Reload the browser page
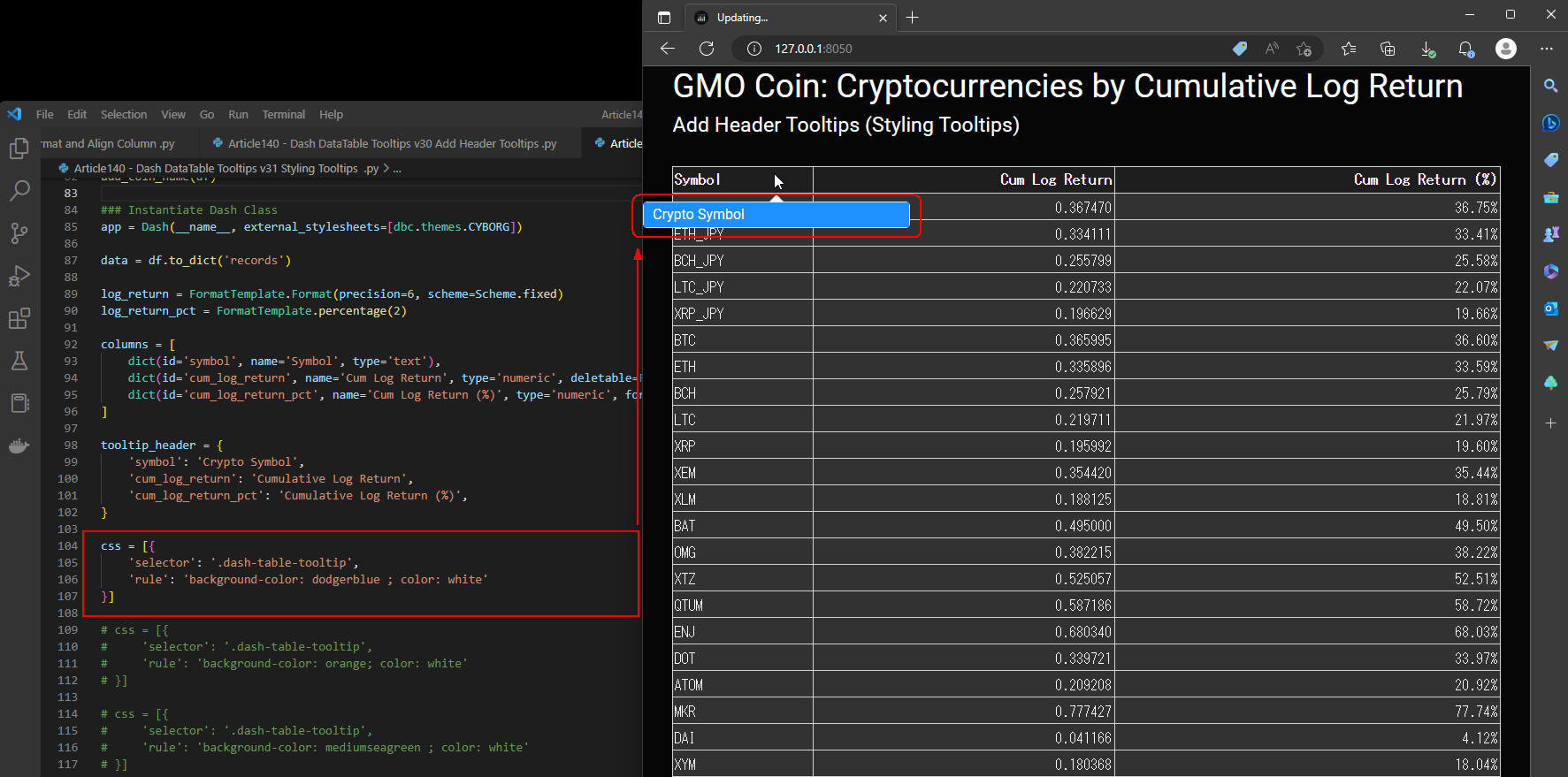Image resolution: width=1568 pixels, height=777 pixels. click(x=706, y=49)
